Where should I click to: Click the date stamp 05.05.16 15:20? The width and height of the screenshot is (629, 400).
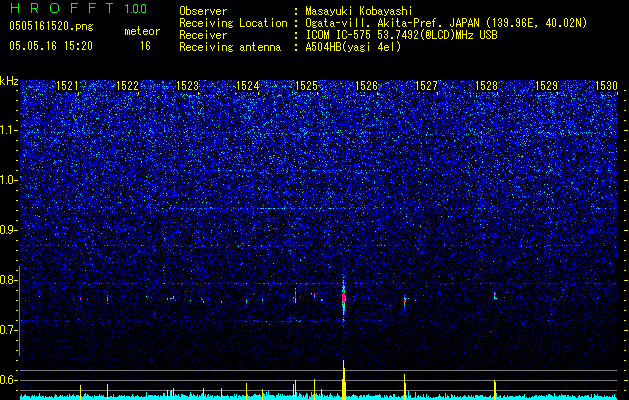[x=51, y=46]
